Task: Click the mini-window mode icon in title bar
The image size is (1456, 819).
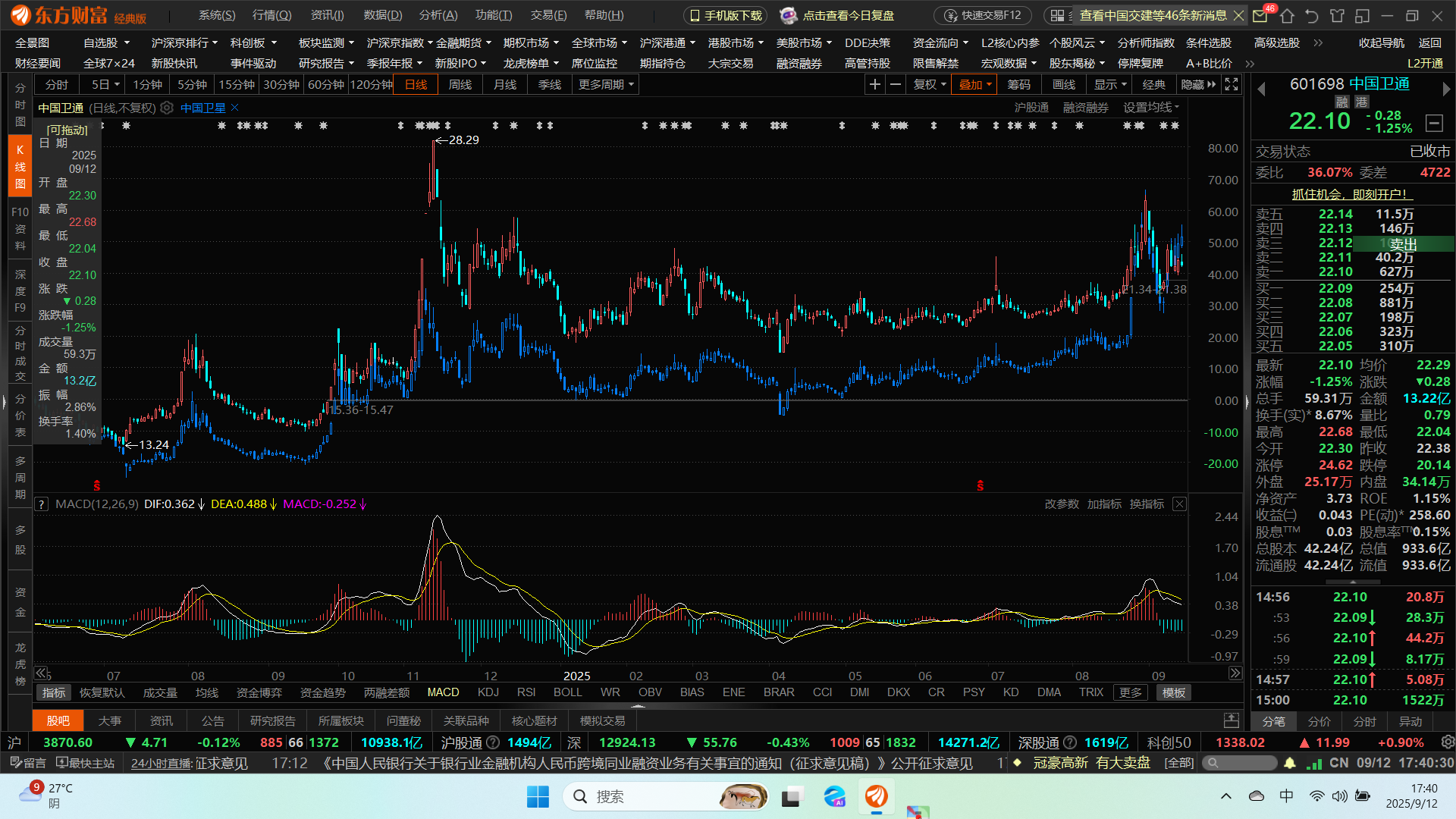Action: (x=1362, y=15)
